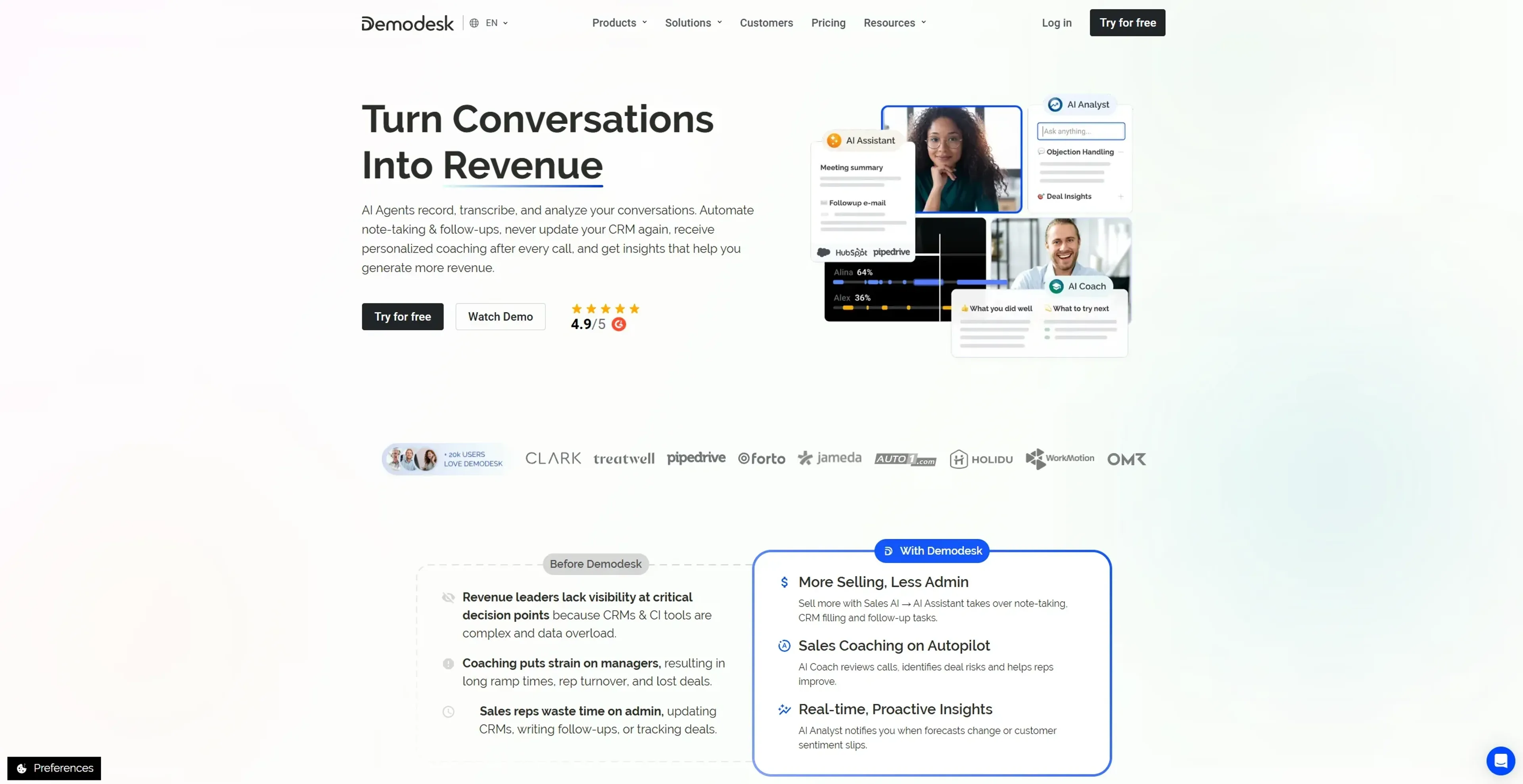Click the Deal Insights item
1523x784 pixels.
[1068, 196]
